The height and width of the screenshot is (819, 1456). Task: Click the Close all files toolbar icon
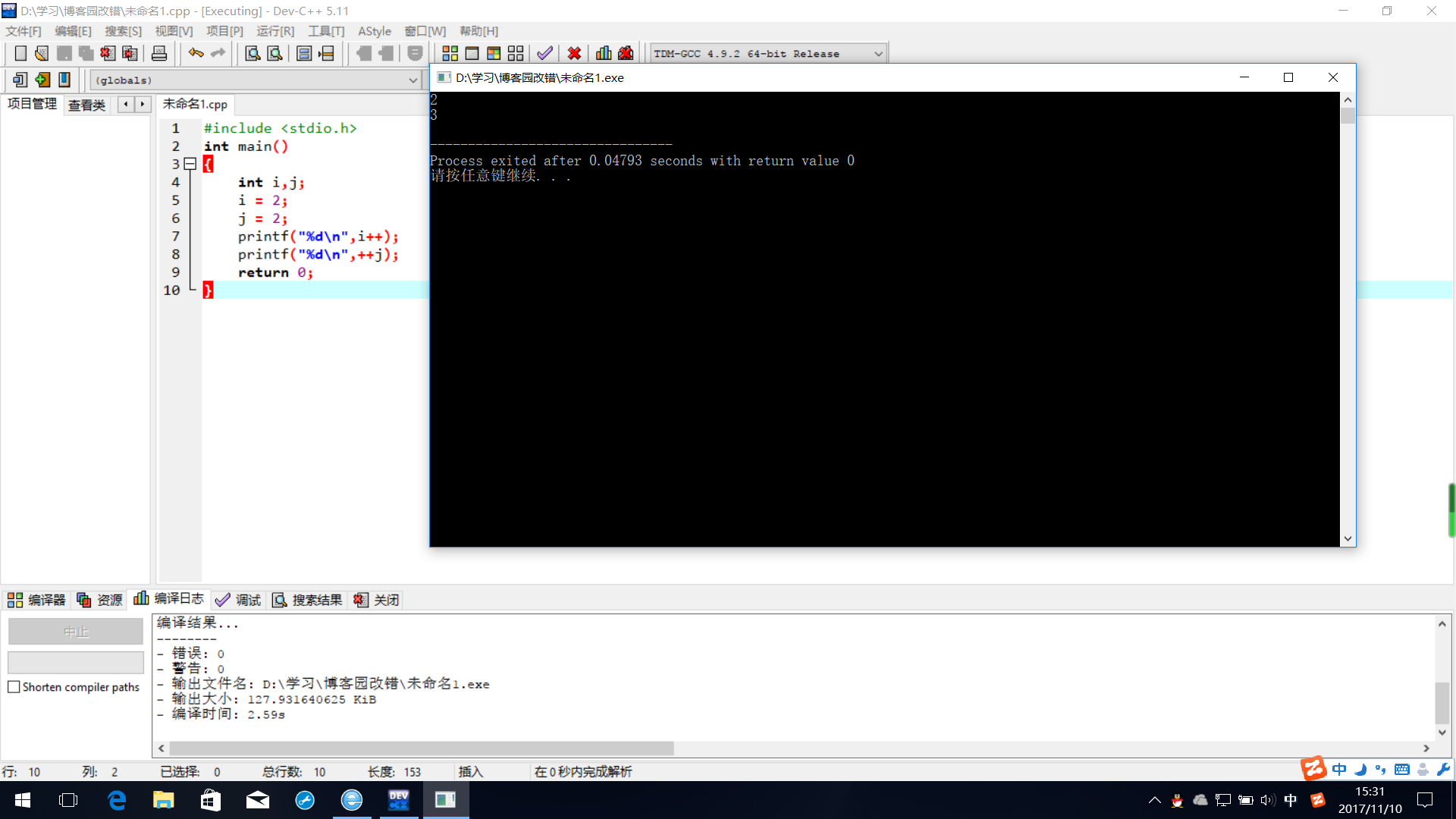pyautogui.click(x=130, y=53)
